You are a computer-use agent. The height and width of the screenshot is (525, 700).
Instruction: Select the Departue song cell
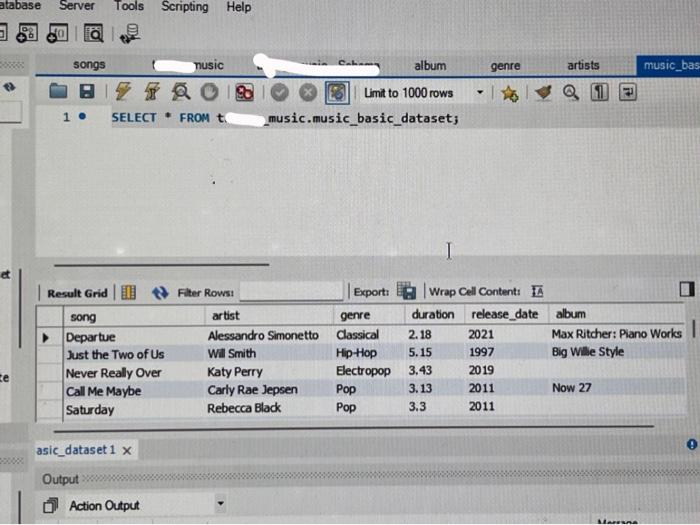pos(134,337)
